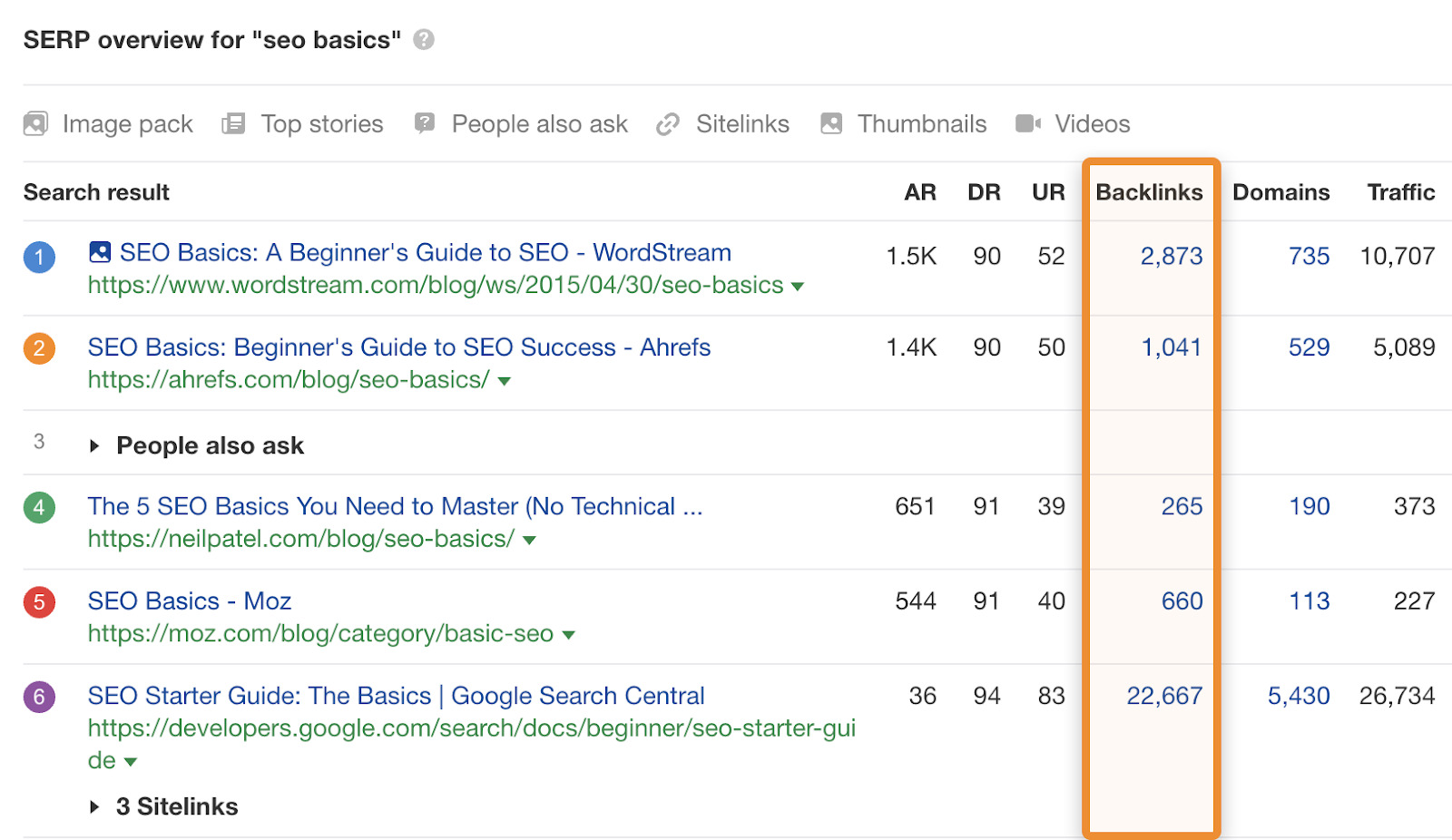Open the Moz URL dropdown arrow
Viewport: 1452px width, 840px height.
[569, 634]
